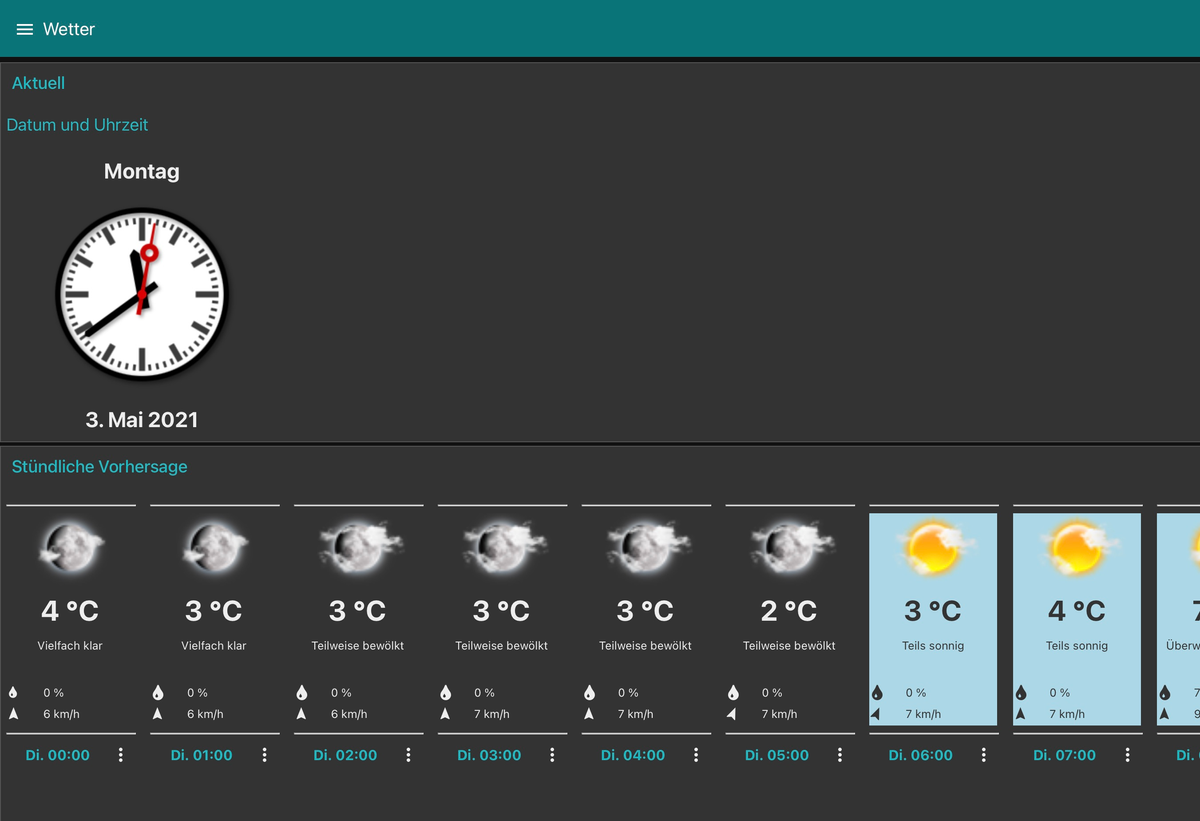This screenshot has height=821, width=1200.
Task: Select the Di. 05:00 time label
Action: [778, 755]
